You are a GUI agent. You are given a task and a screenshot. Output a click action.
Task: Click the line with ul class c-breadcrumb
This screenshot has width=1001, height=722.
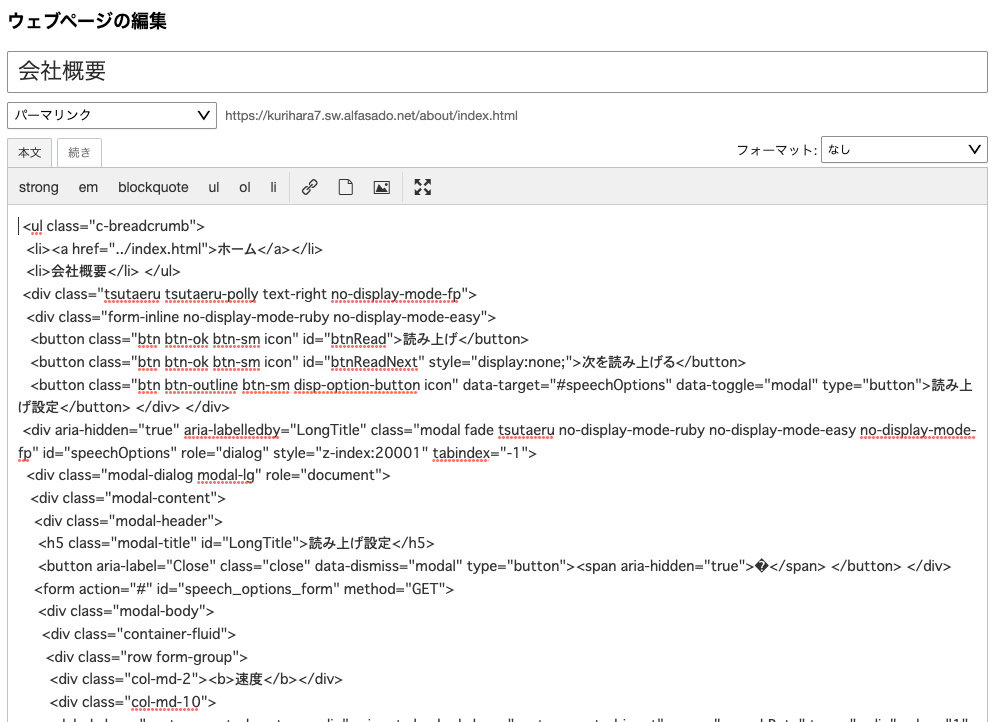pos(114,226)
